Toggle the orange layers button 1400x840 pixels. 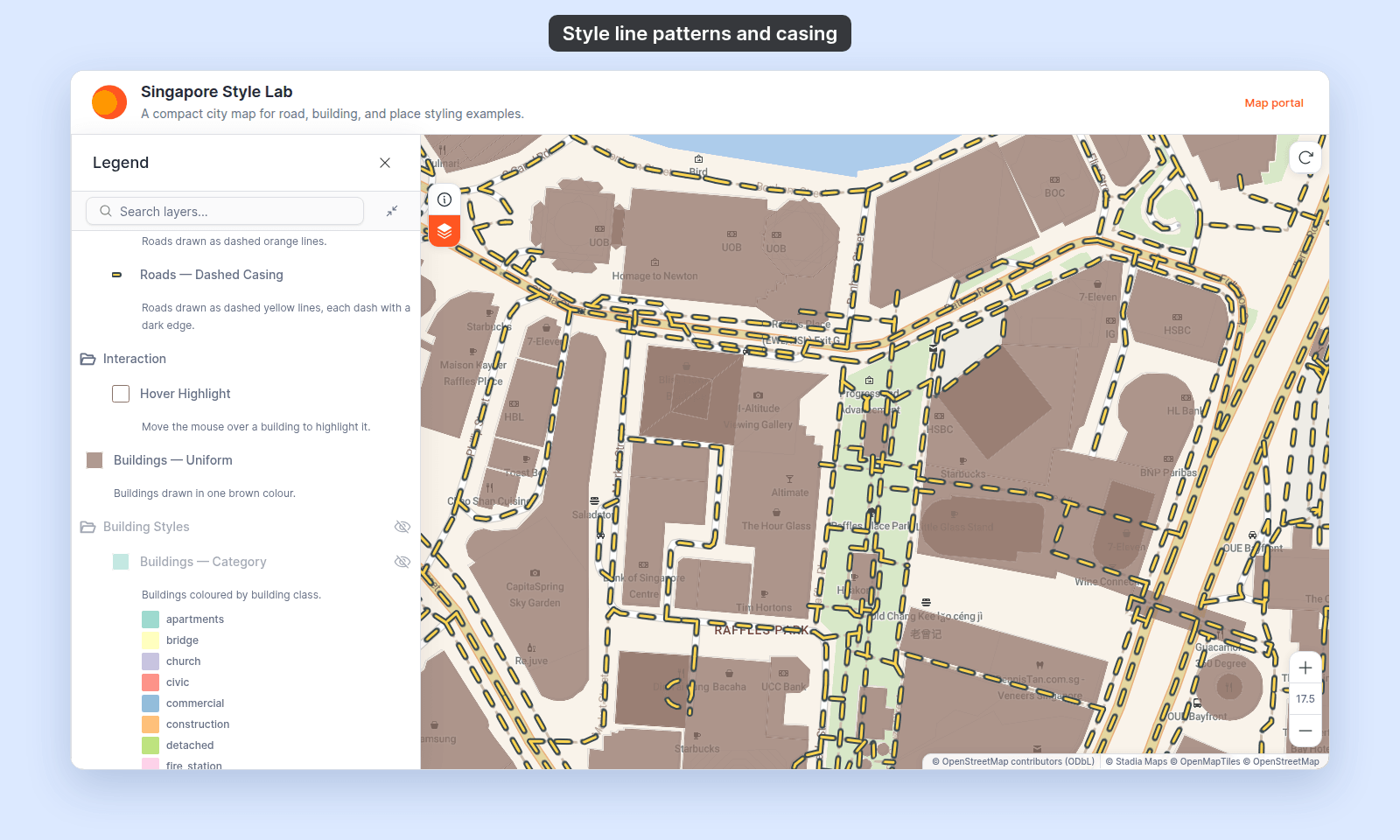coord(444,231)
